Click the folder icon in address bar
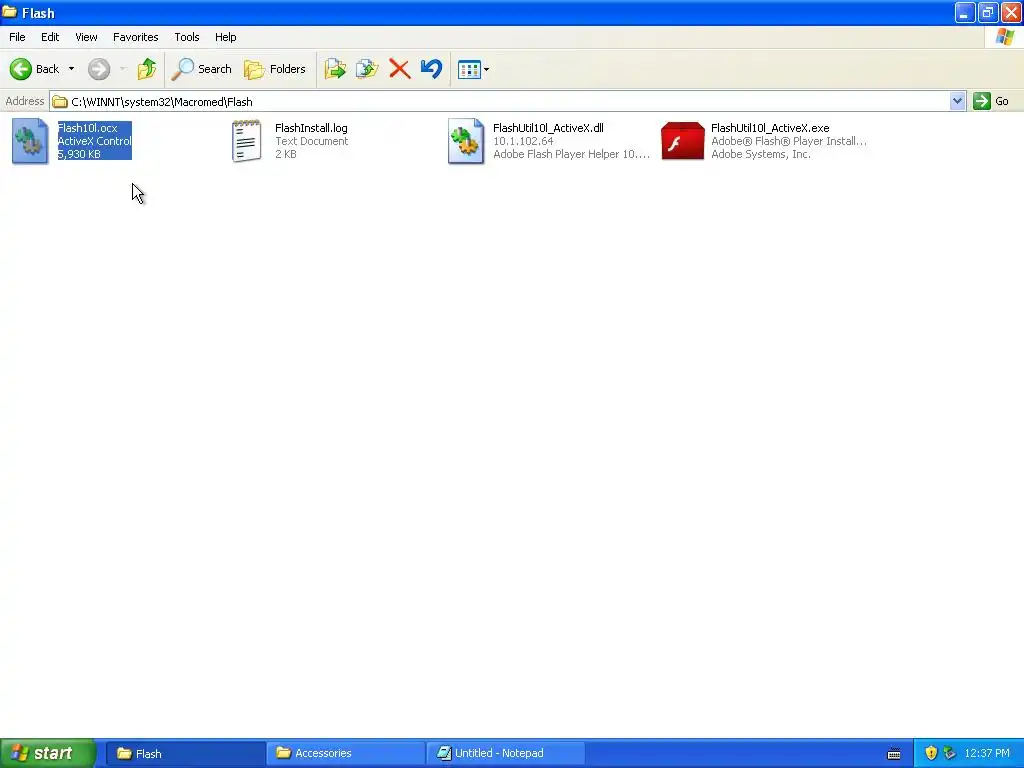Viewport: 1024px width, 768px height. (x=60, y=102)
